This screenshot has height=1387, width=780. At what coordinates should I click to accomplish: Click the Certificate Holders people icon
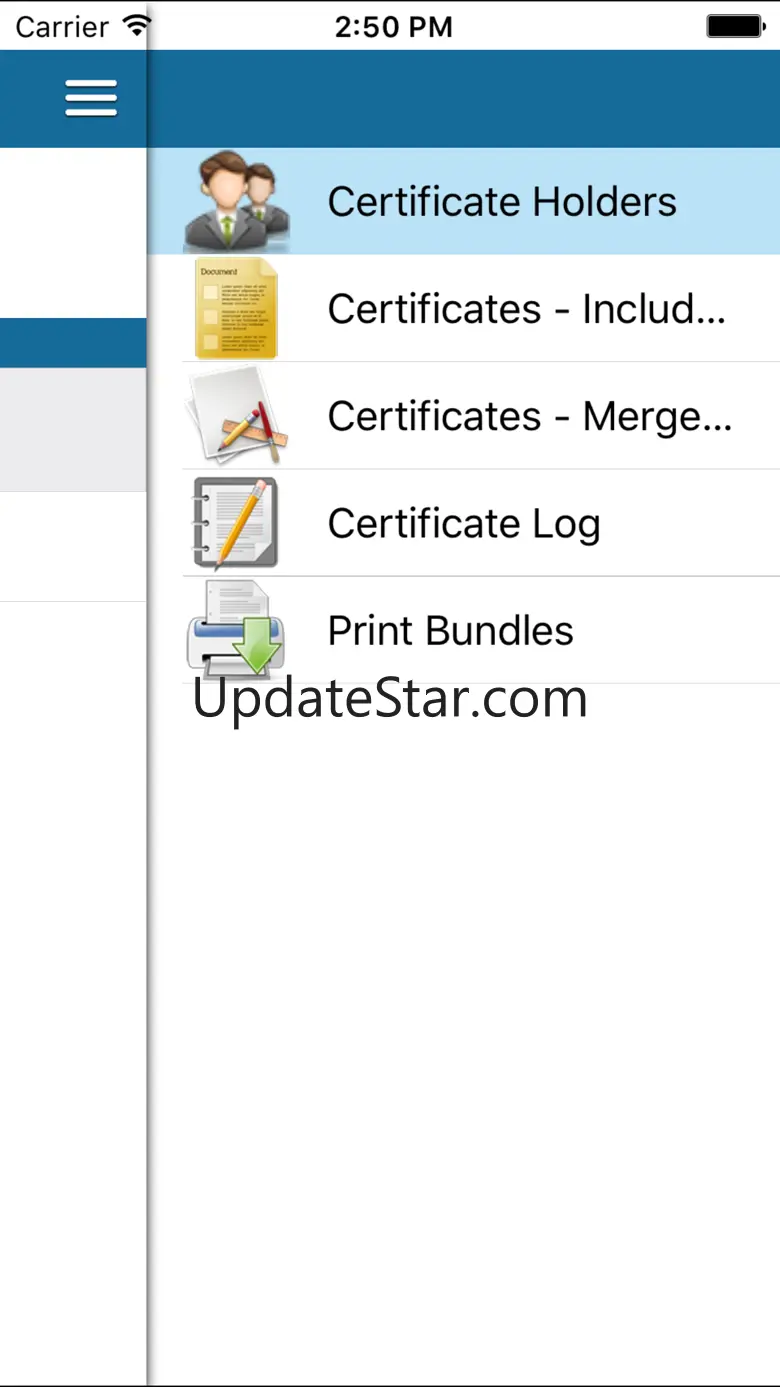pos(236,201)
